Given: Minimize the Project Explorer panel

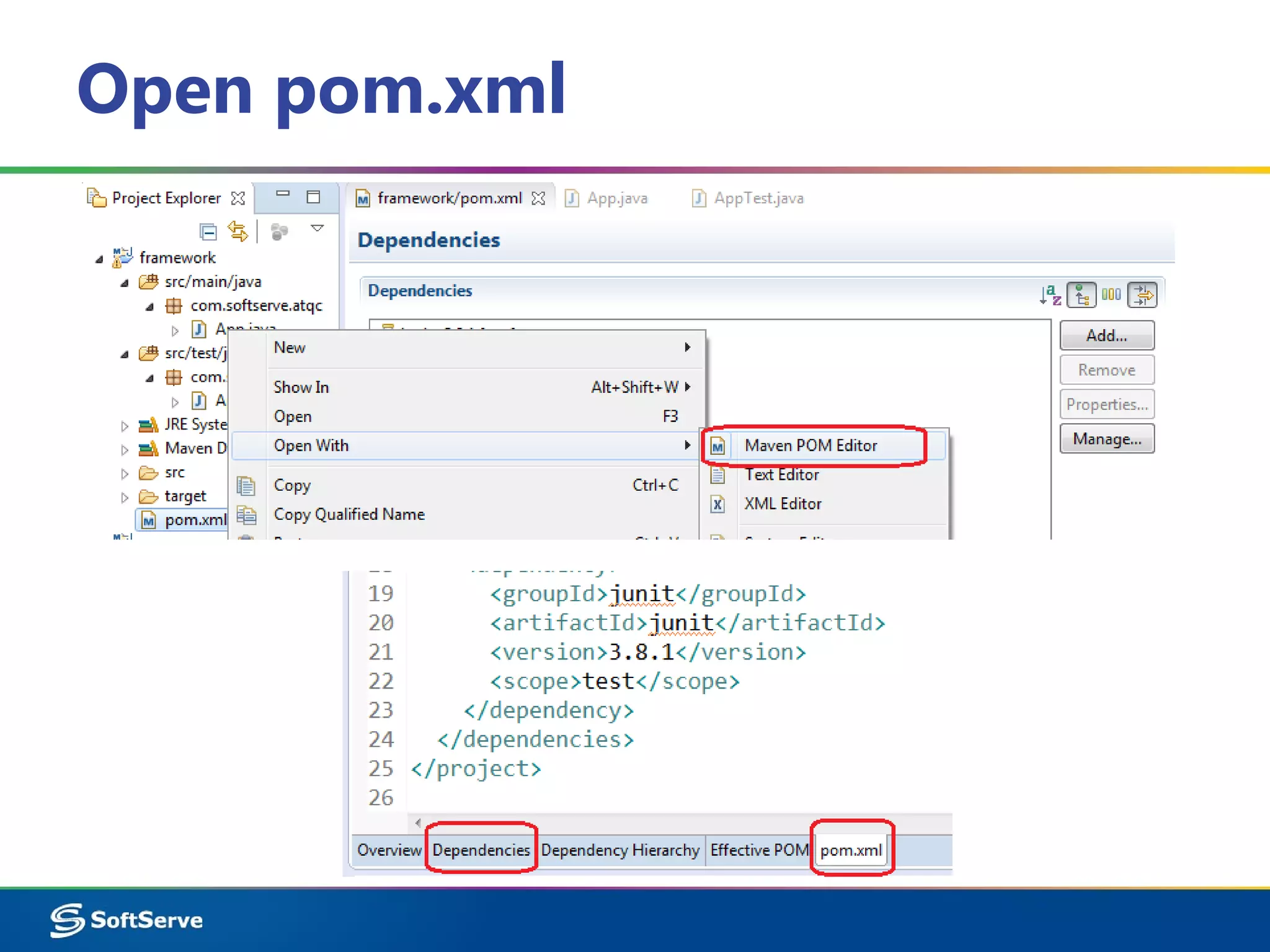Looking at the screenshot, I should pos(283,194).
